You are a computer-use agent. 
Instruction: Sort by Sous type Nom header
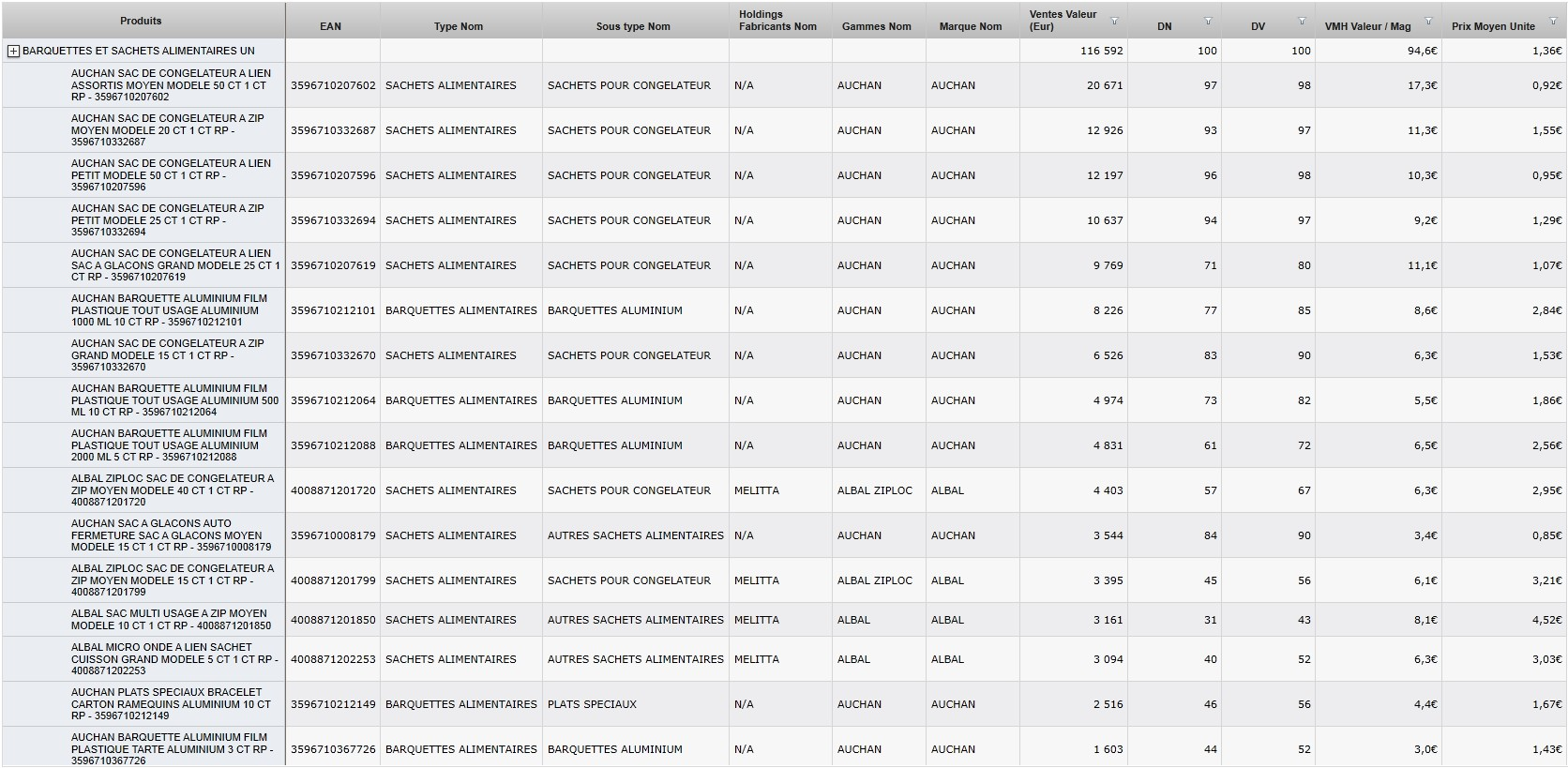tap(633, 26)
